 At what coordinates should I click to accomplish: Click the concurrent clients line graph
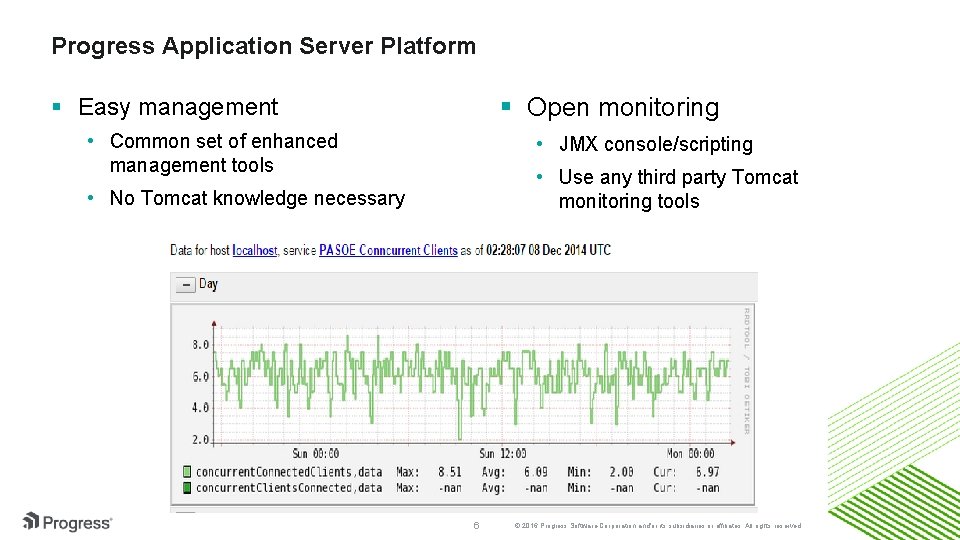pyautogui.click(x=471, y=383)
